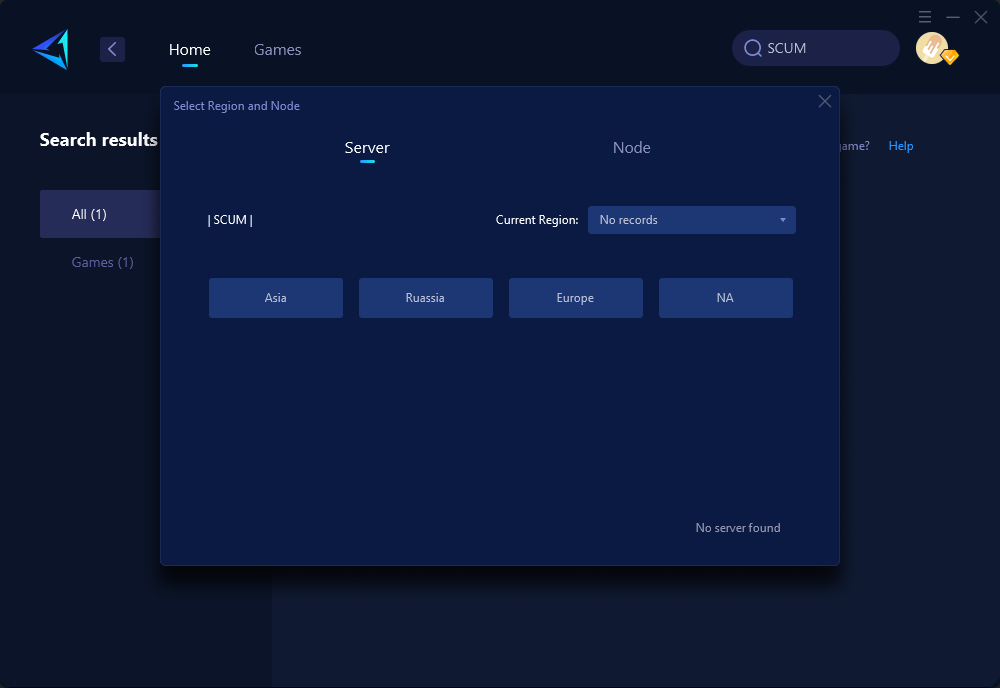Click the Select Region and Node title
This screenshot has width=1000, height=688.
237,106
